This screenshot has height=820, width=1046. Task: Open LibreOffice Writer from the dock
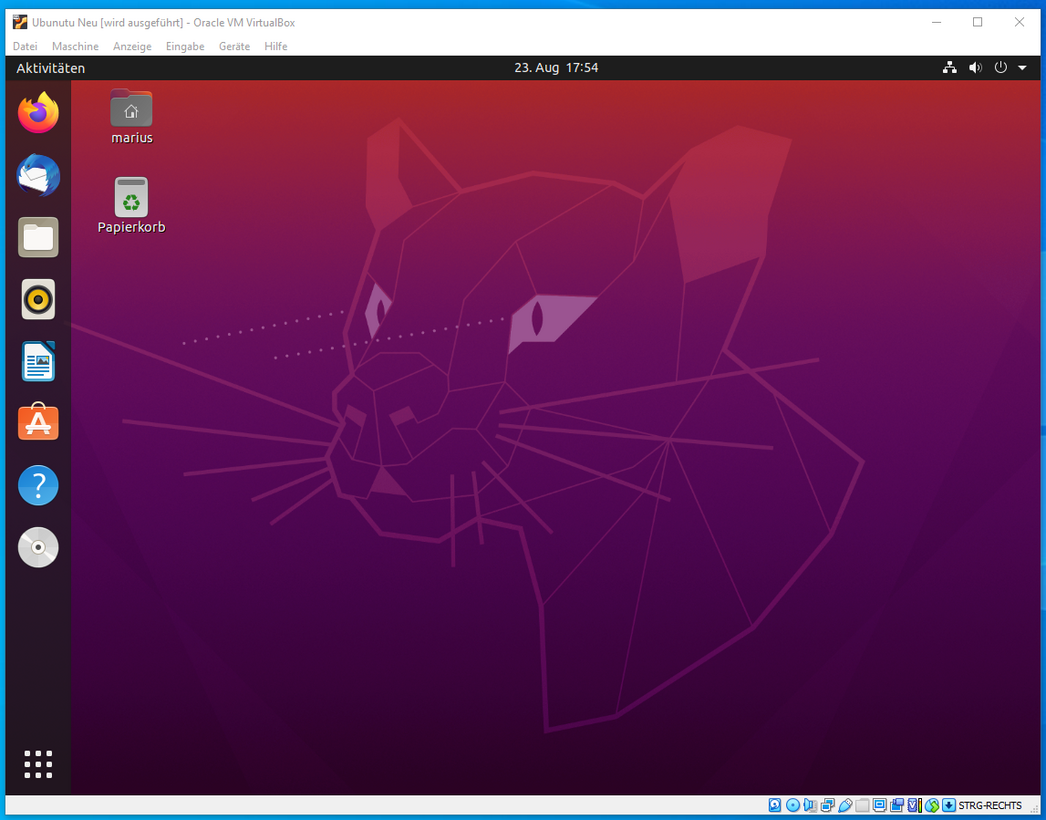(38, 362)
